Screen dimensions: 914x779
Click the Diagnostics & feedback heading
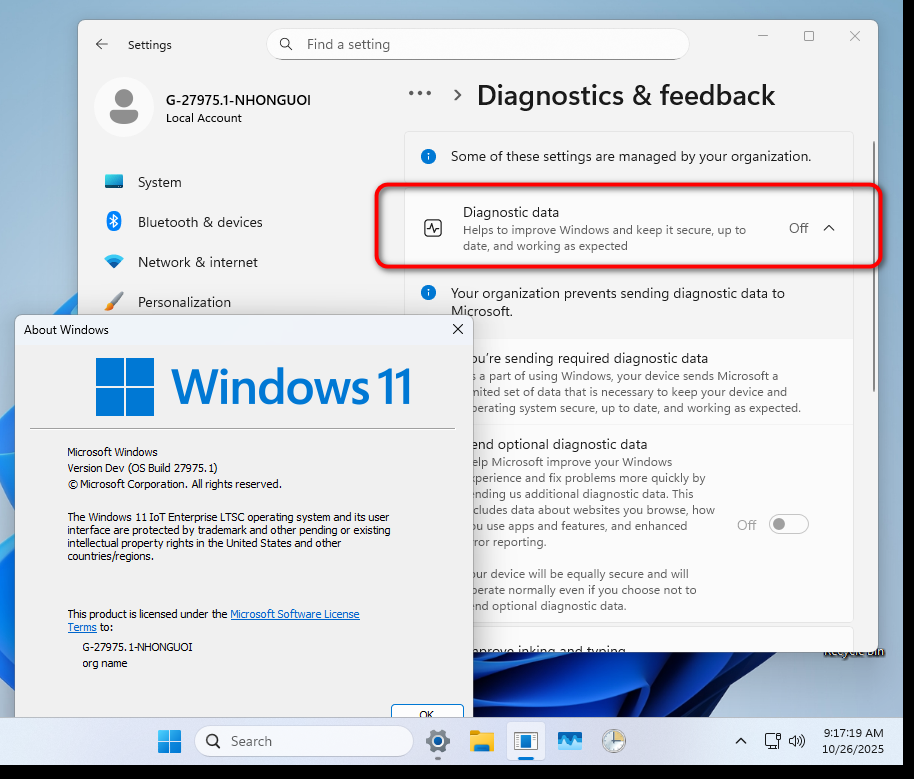[x=626, y=95]
